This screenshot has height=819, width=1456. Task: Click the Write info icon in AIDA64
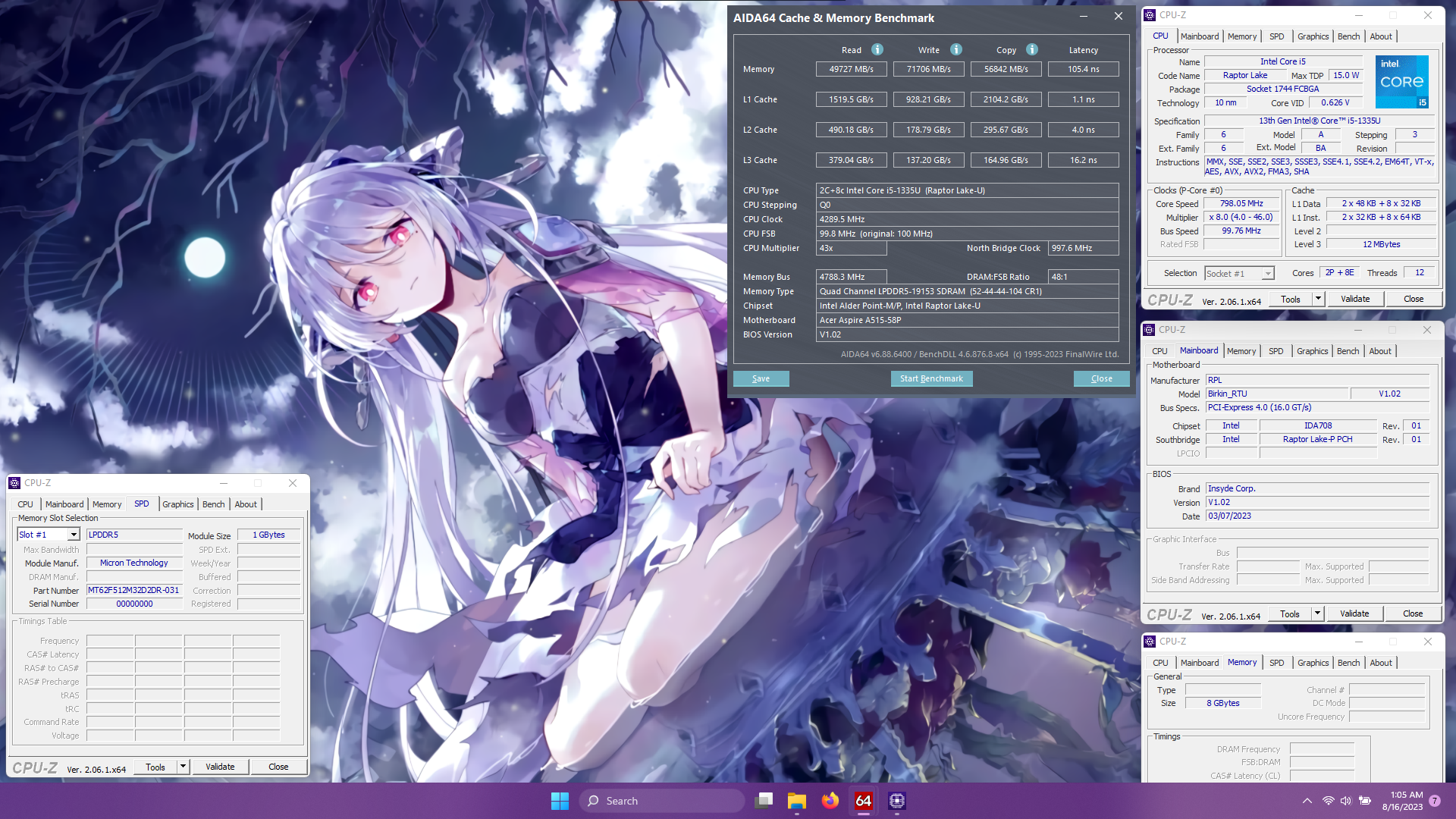956,49
